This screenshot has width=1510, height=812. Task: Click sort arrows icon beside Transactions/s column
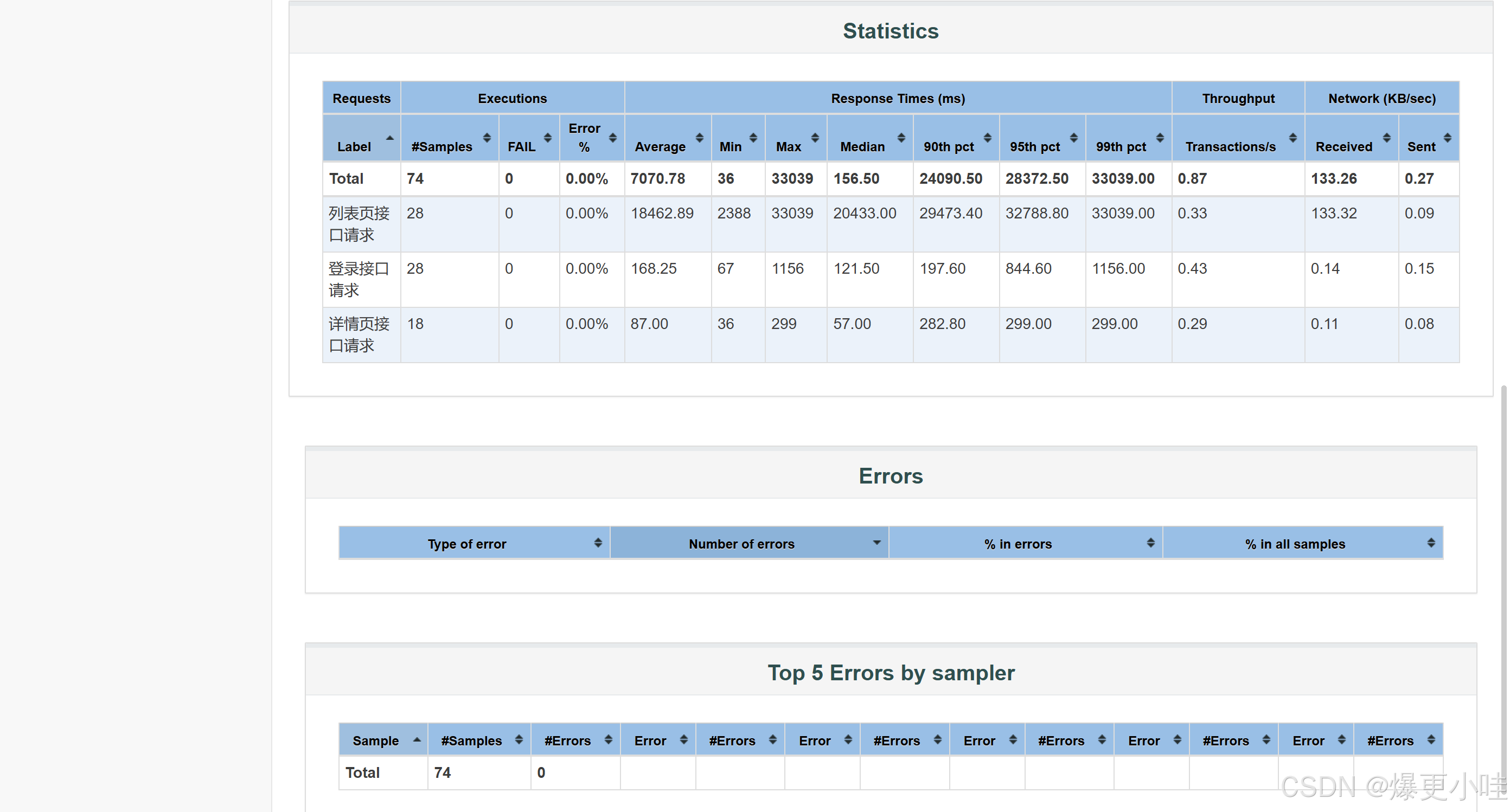point(1293,138)
